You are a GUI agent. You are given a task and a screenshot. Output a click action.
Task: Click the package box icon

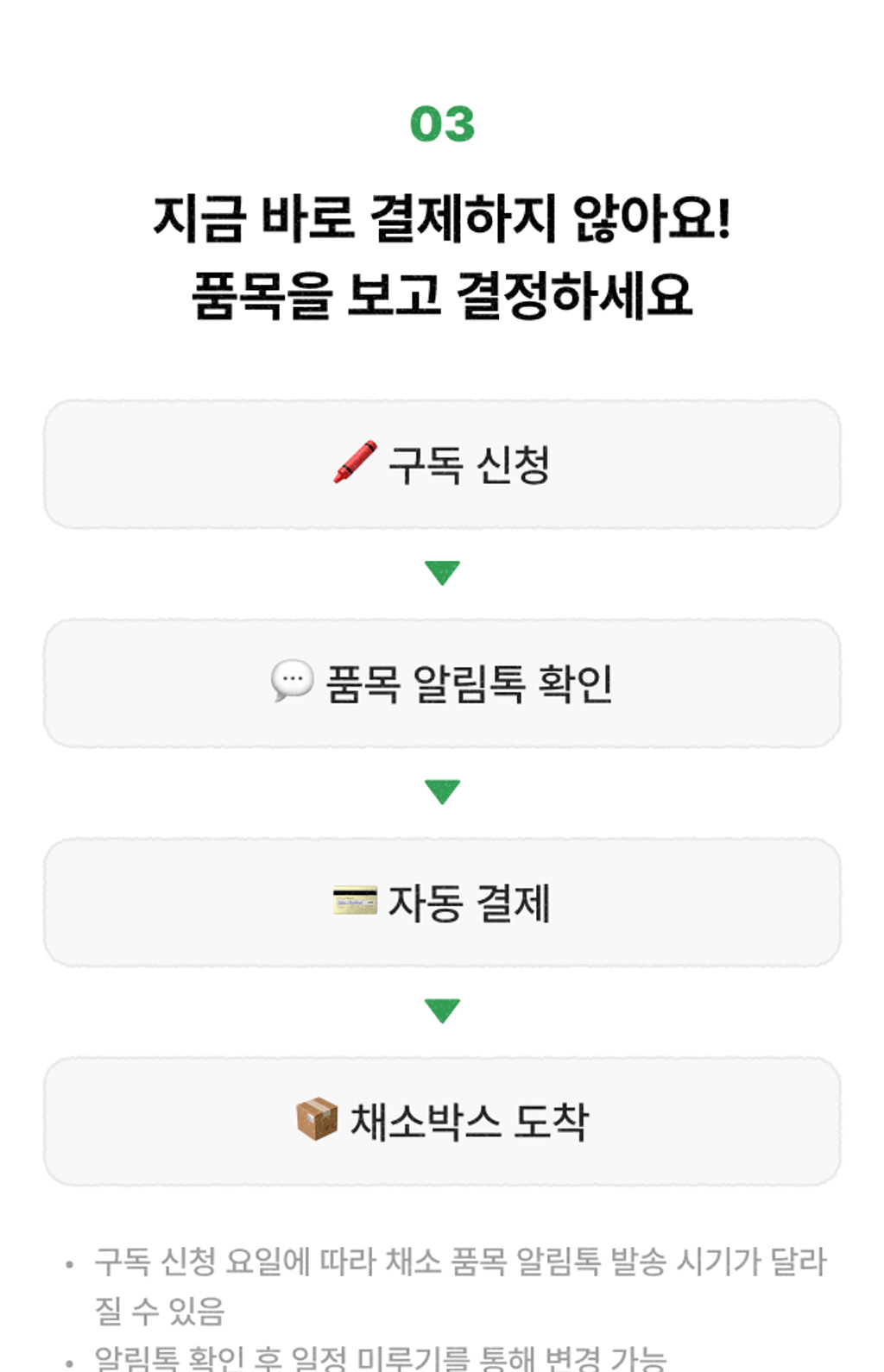click(317, 1119)
